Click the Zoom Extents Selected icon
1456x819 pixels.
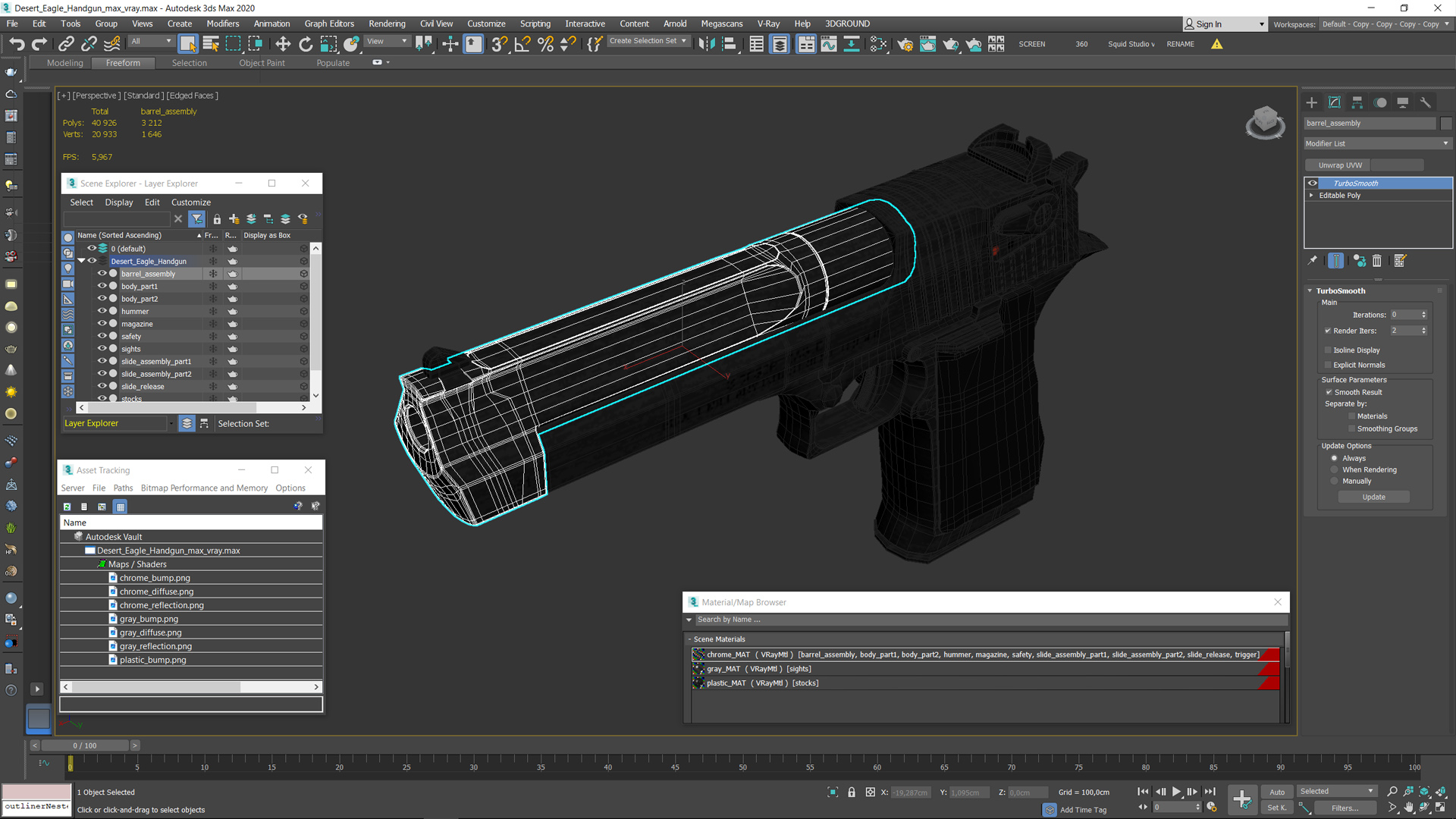pyautogui.click(x=1424, y=792)
